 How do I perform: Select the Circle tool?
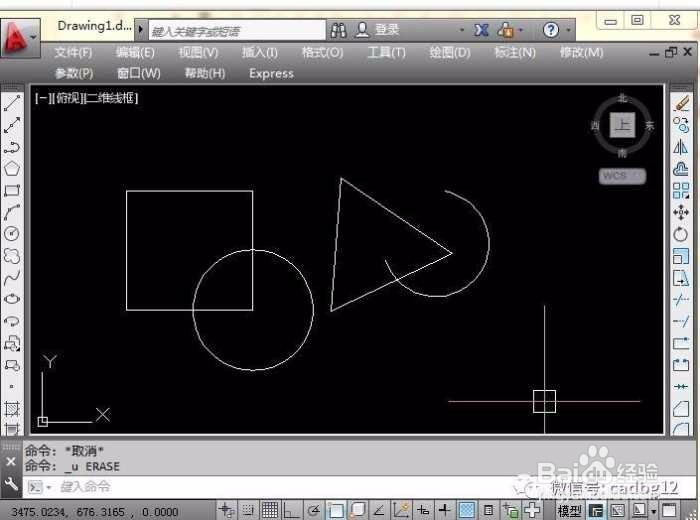click(x=12, y=233)
